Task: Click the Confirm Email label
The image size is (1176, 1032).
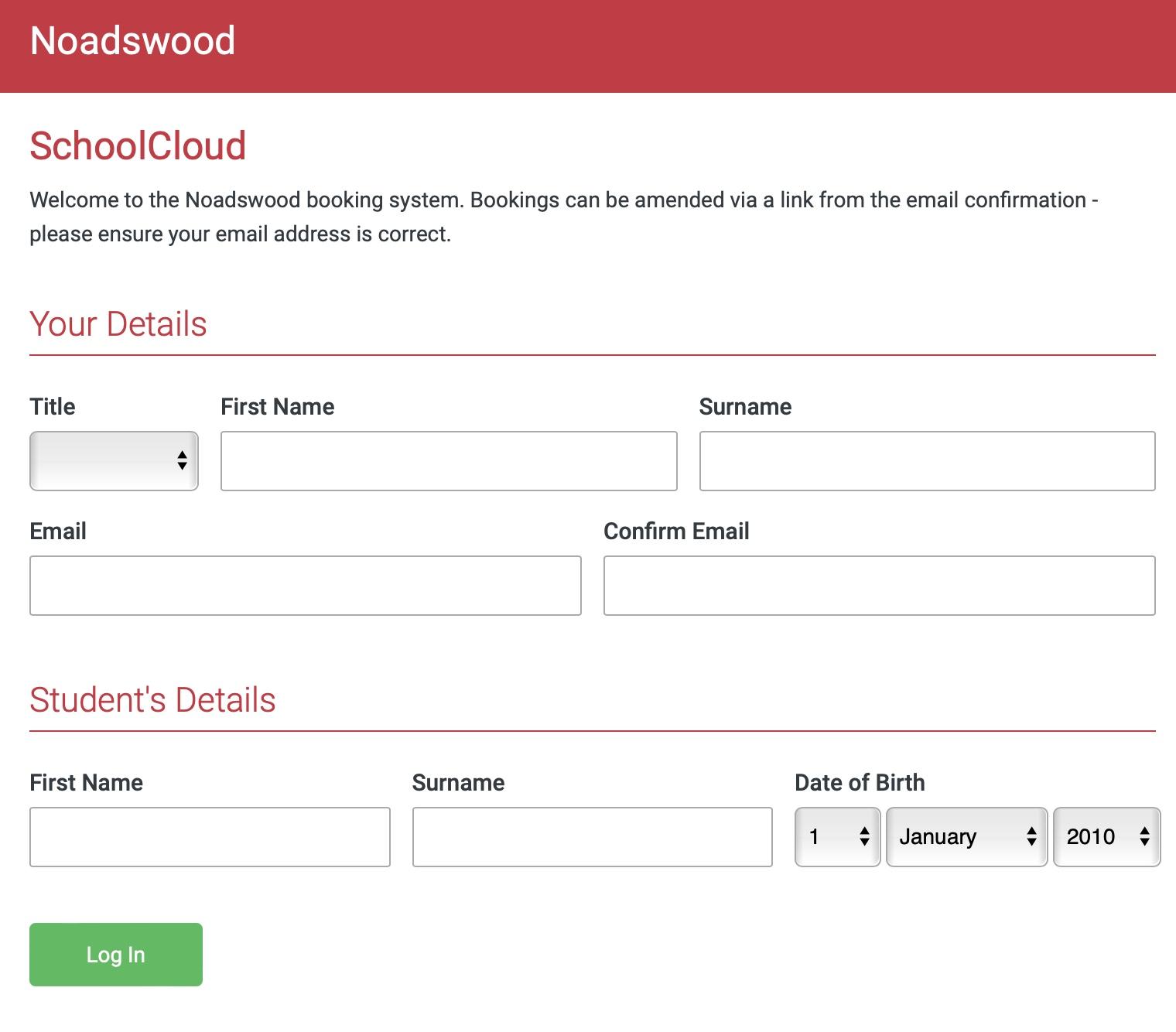Action: pyautogui.click(x=676, y=531)
